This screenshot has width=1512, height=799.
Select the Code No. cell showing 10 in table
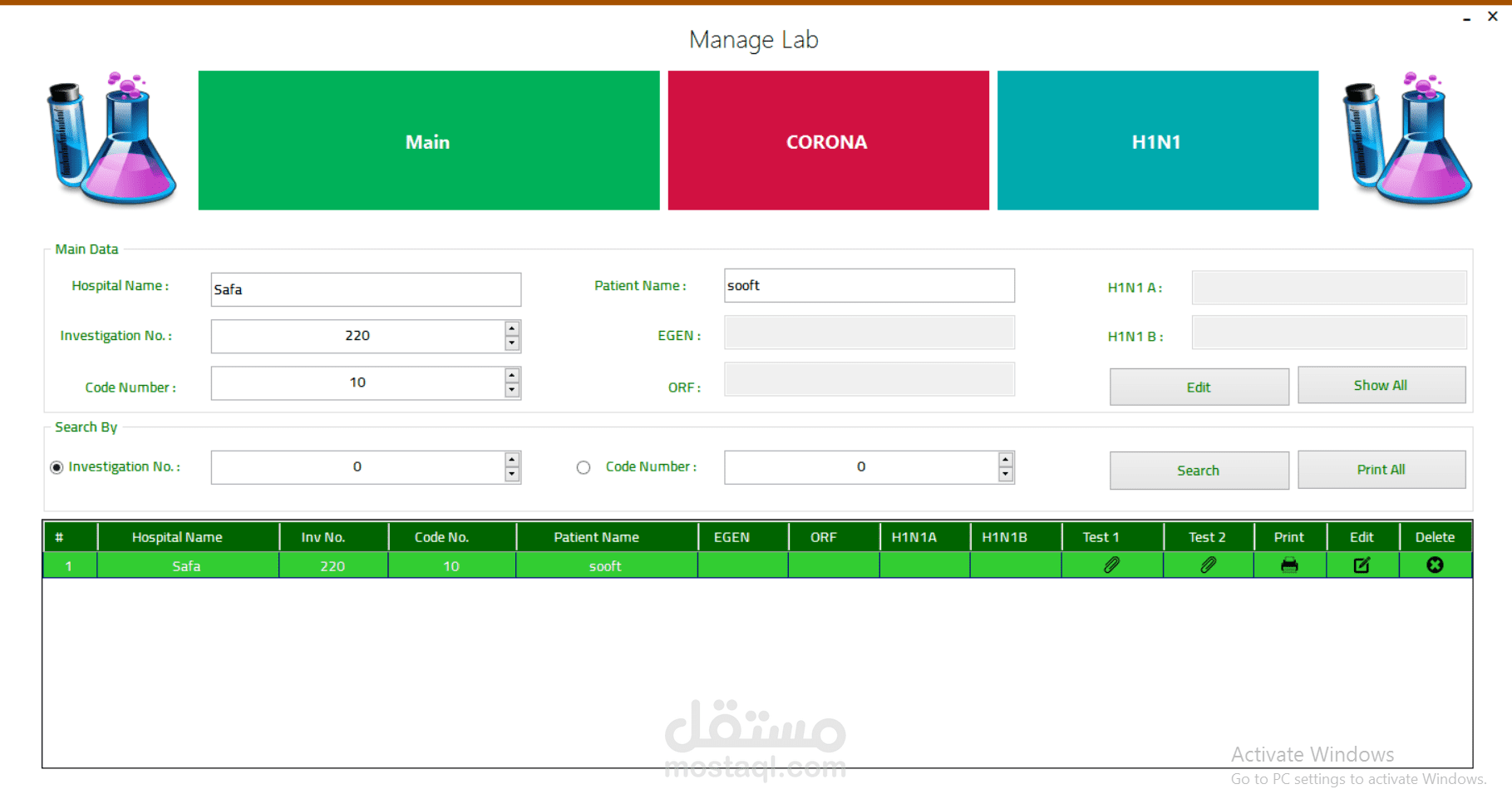452,565
